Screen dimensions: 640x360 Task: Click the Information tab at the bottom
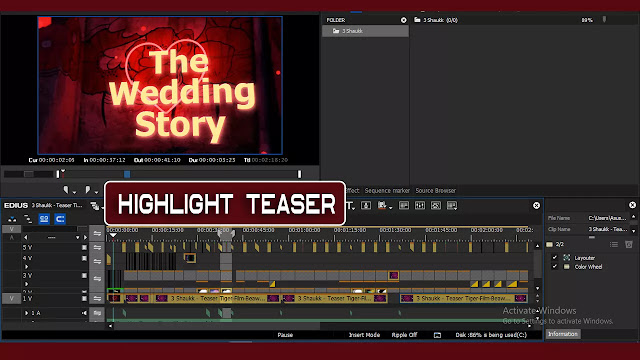tap(563, 334)
